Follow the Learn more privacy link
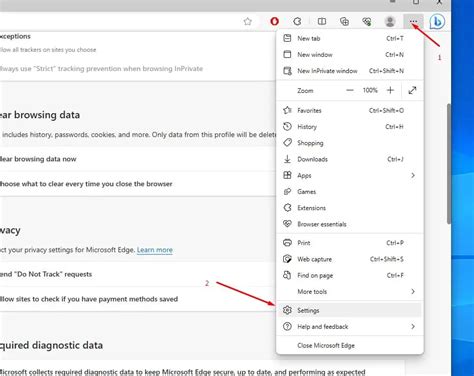This screenshot has height=376, width=474. click(x=155, y=250)
